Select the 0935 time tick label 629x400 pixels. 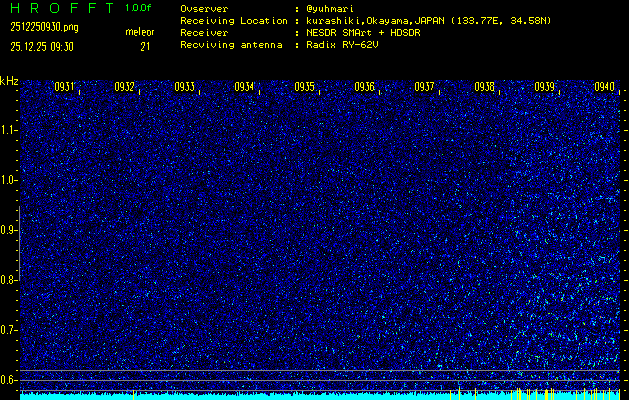tap(304, 87)
